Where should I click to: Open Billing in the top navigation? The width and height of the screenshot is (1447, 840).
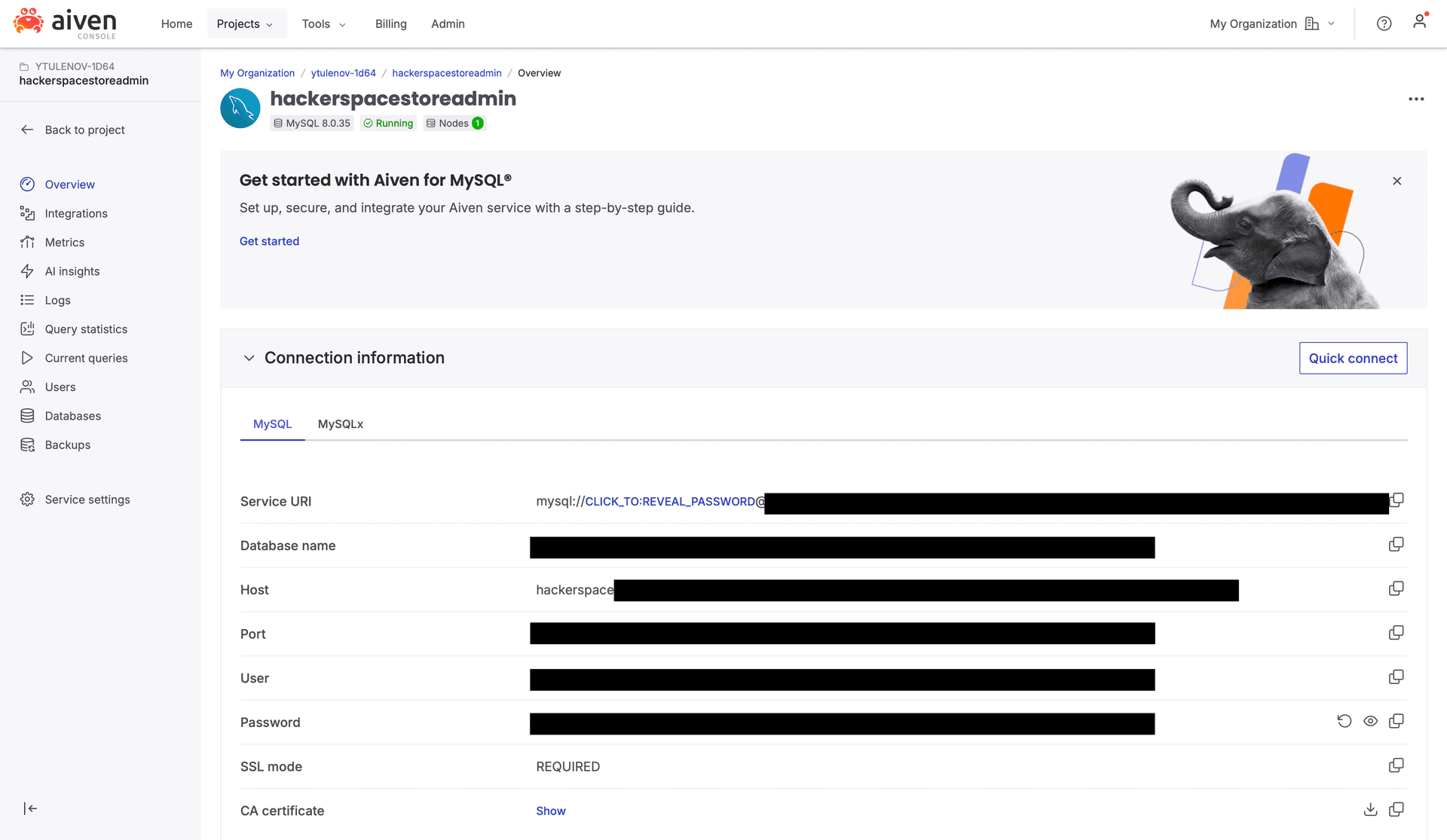pos(391,24)
